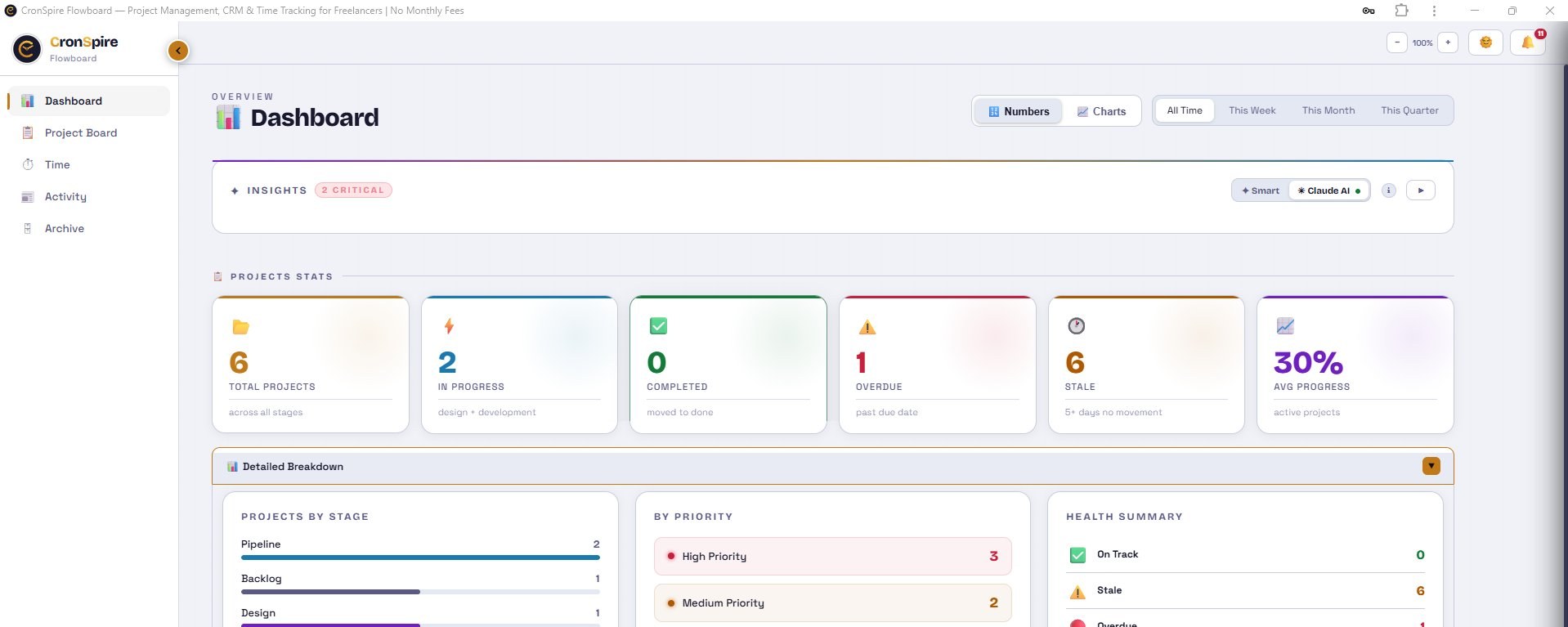The height and width of the screenshot is (627, 1568).
Task: Collapse the Detailed Breakdown section arrow
Action: (1431, 466)
